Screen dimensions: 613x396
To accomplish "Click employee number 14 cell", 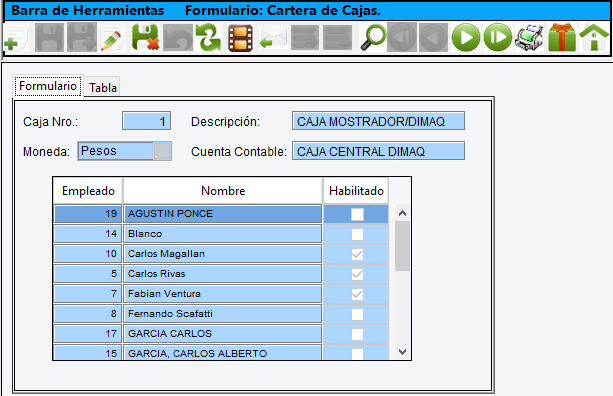I will click(88, 234).
